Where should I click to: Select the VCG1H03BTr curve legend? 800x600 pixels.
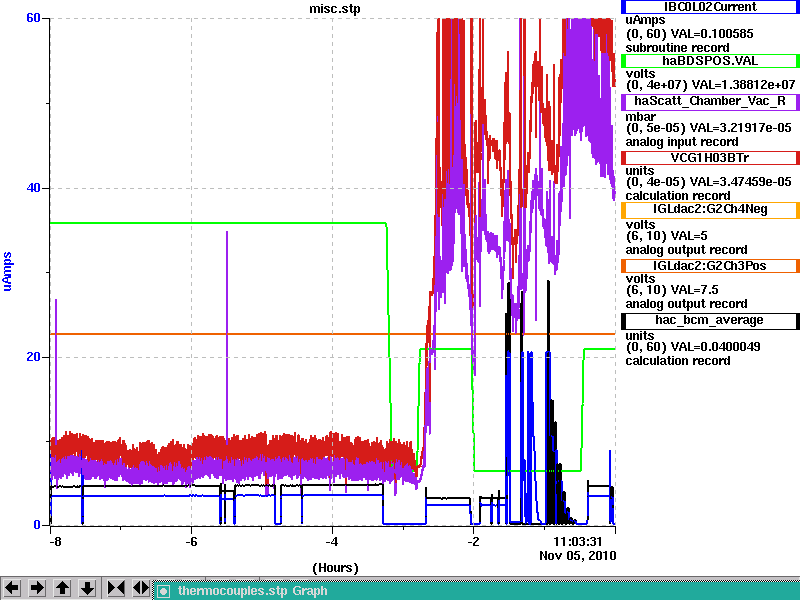tap(710, 158)
